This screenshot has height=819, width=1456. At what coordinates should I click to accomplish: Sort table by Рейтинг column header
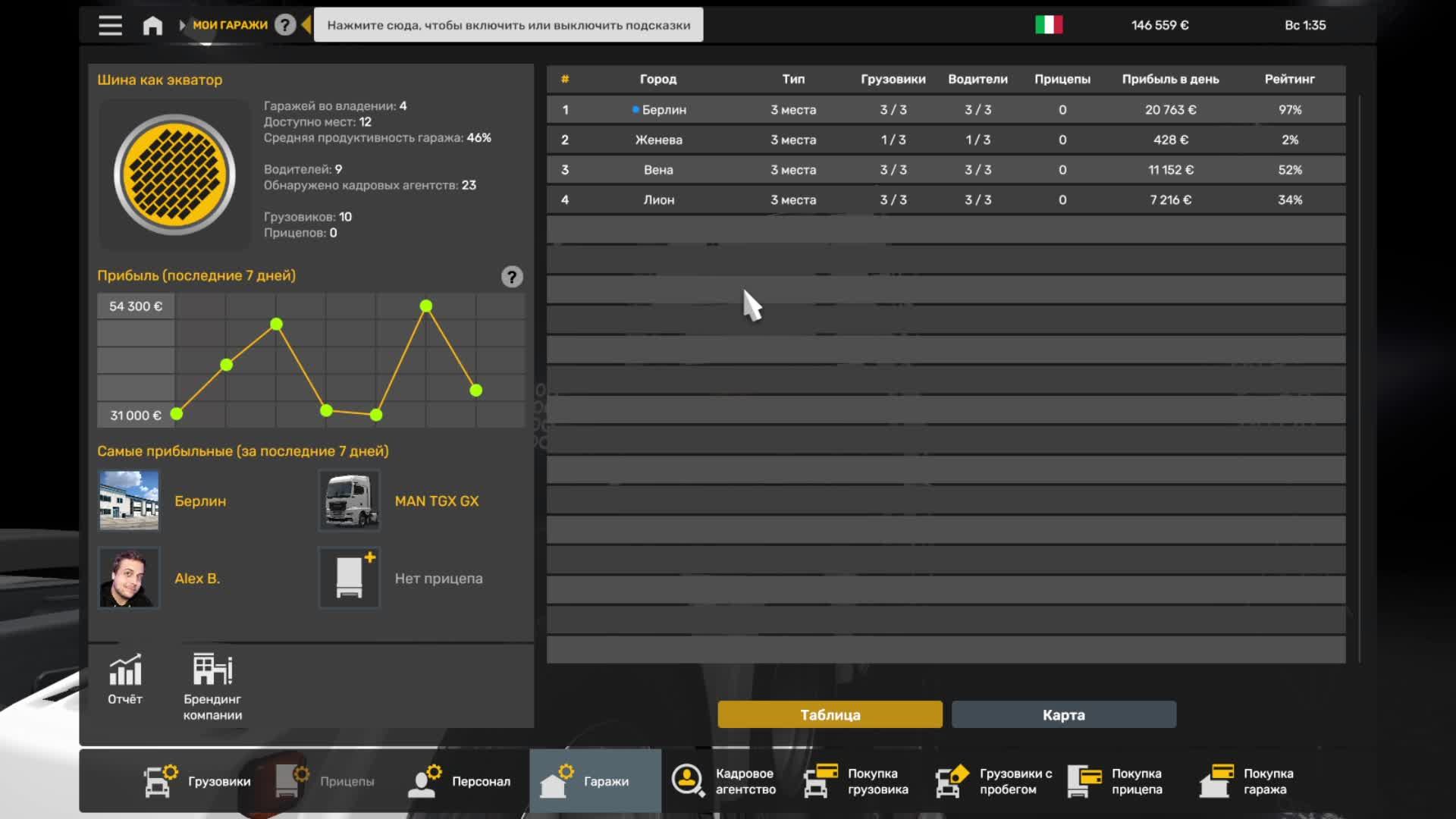[x=1289, y=79]
